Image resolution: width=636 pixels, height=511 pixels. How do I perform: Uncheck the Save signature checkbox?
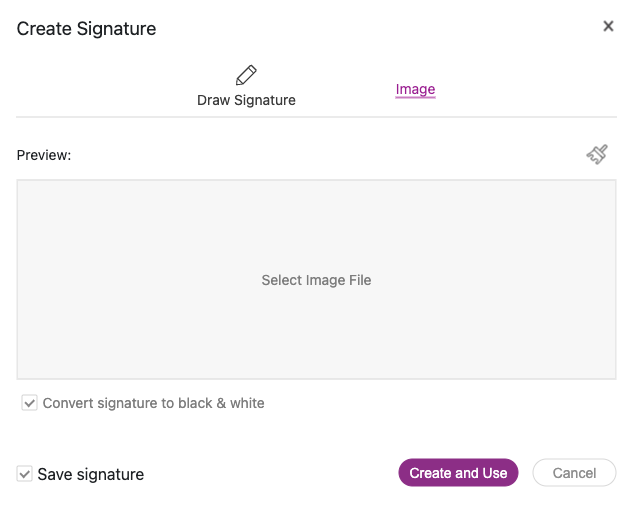[x=25, y=474]
